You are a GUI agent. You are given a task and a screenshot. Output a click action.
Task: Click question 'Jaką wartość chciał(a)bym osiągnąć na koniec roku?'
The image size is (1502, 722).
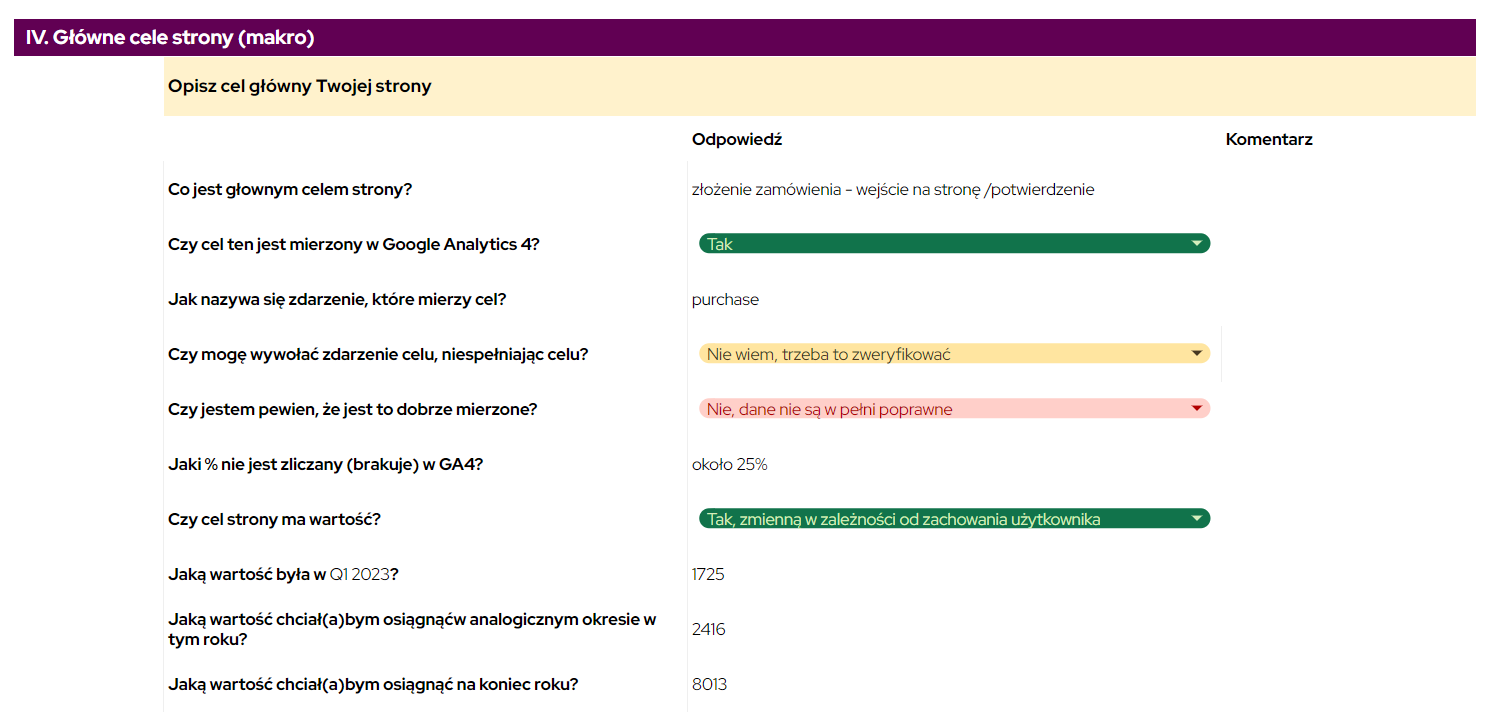click(x=373, y=684)
